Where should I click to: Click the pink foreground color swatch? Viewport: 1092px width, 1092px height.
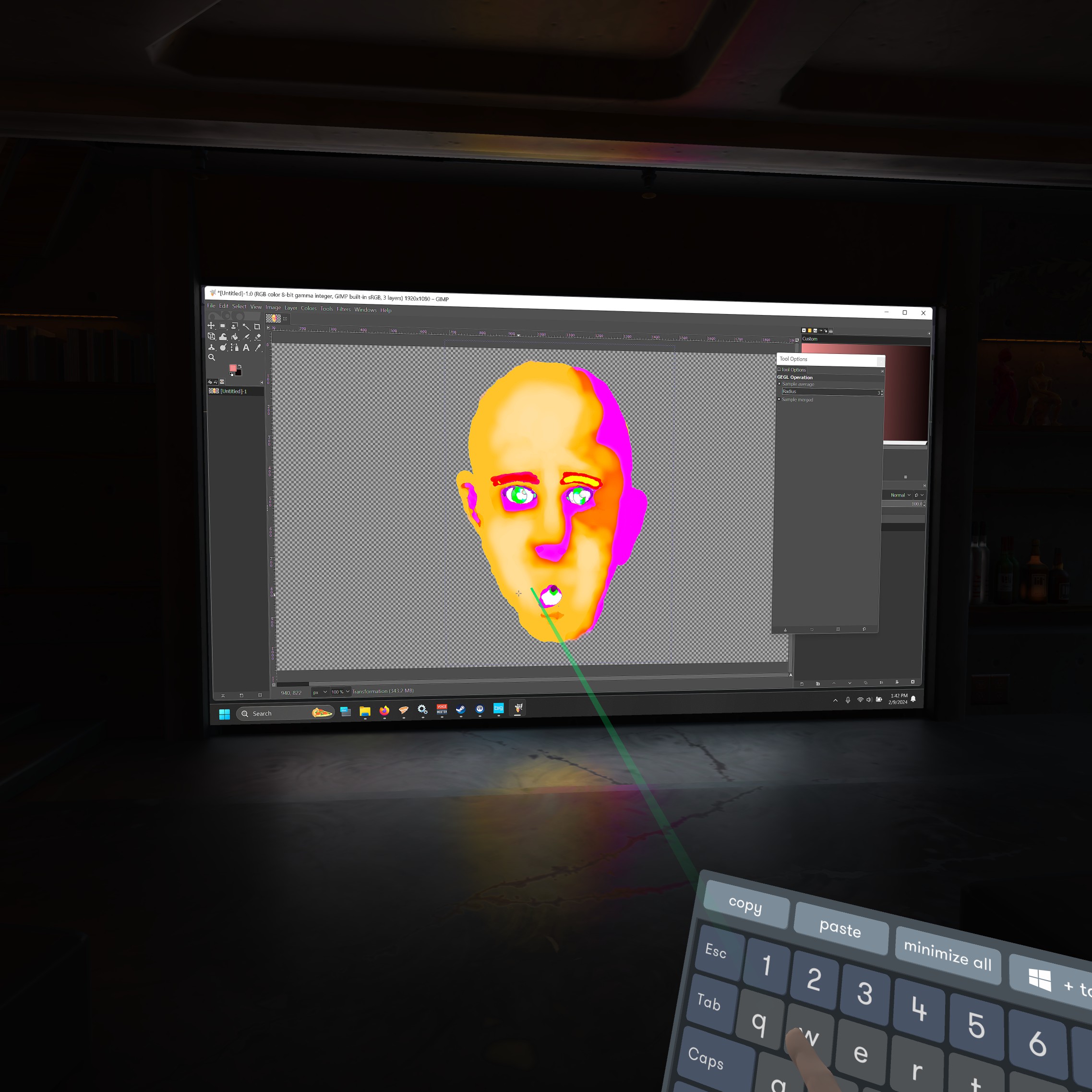coord(233,368)
